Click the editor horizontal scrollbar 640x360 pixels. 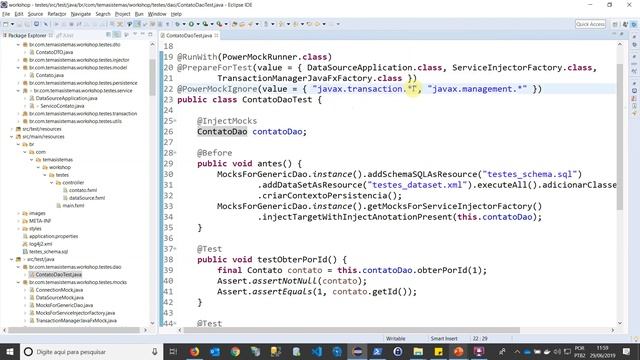click(x=352, y=330)
